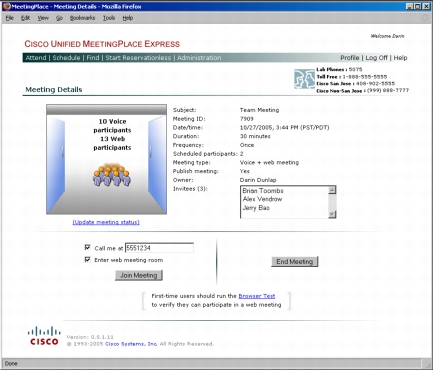The image size is (434, 372).
Task: Open the Tools menu
Action: coord(109,18)
